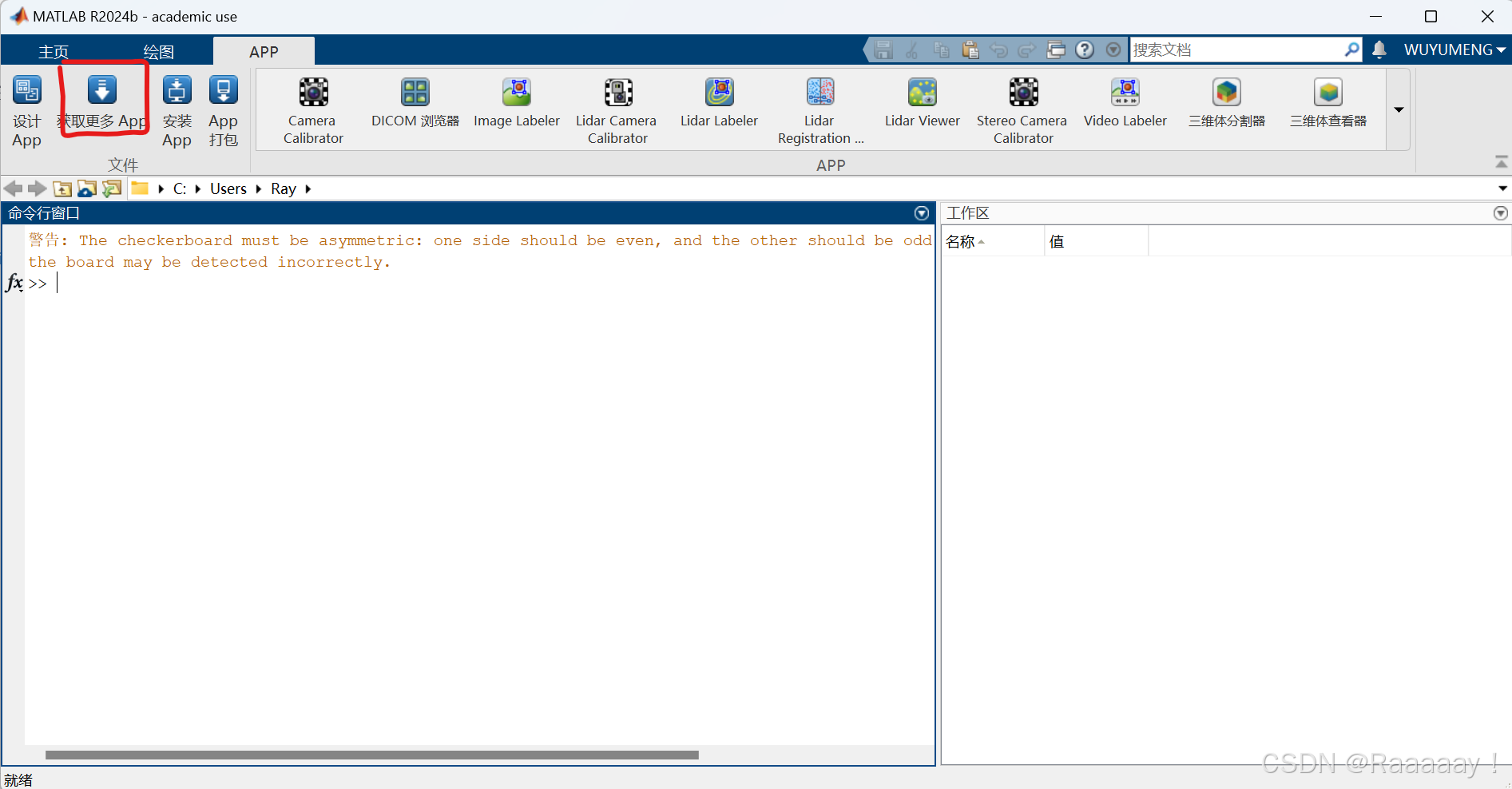This screenshot has width=1512, height=789.
Task: Click the Ray folder in path
Action: click(x=284, y=189)
